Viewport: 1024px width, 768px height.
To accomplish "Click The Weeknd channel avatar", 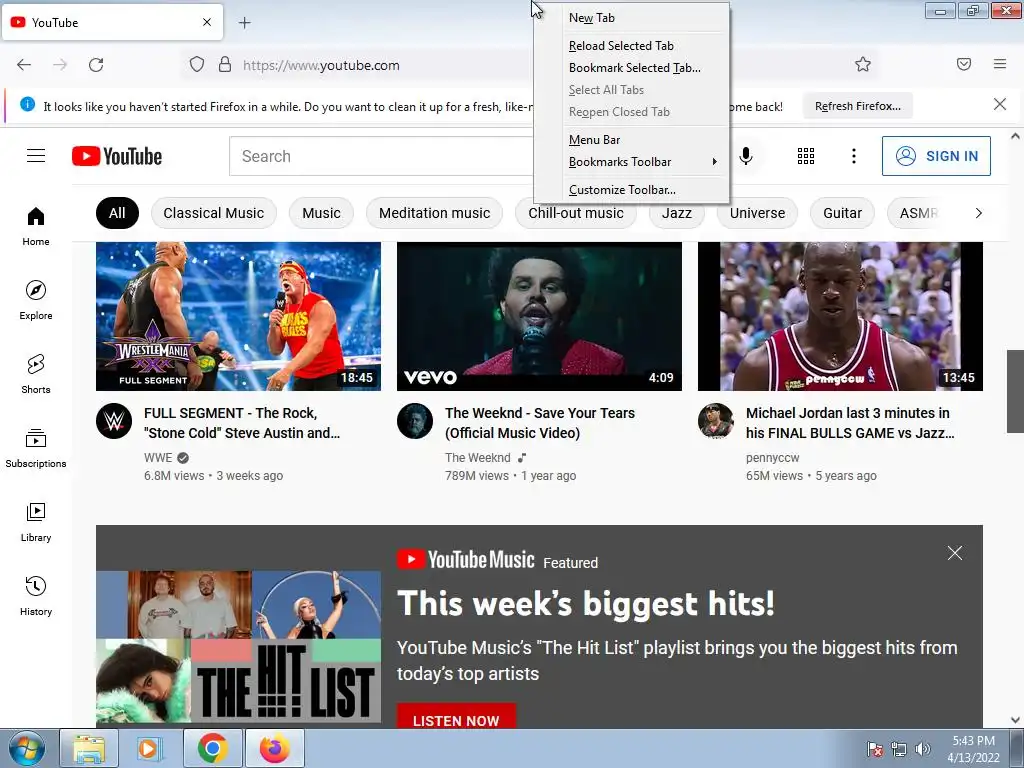I will [415, 421].
